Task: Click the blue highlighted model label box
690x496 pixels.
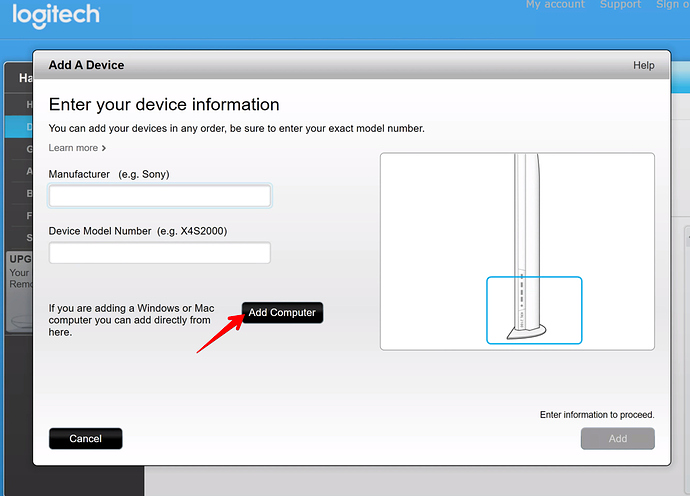Action: tap(534, 310)
